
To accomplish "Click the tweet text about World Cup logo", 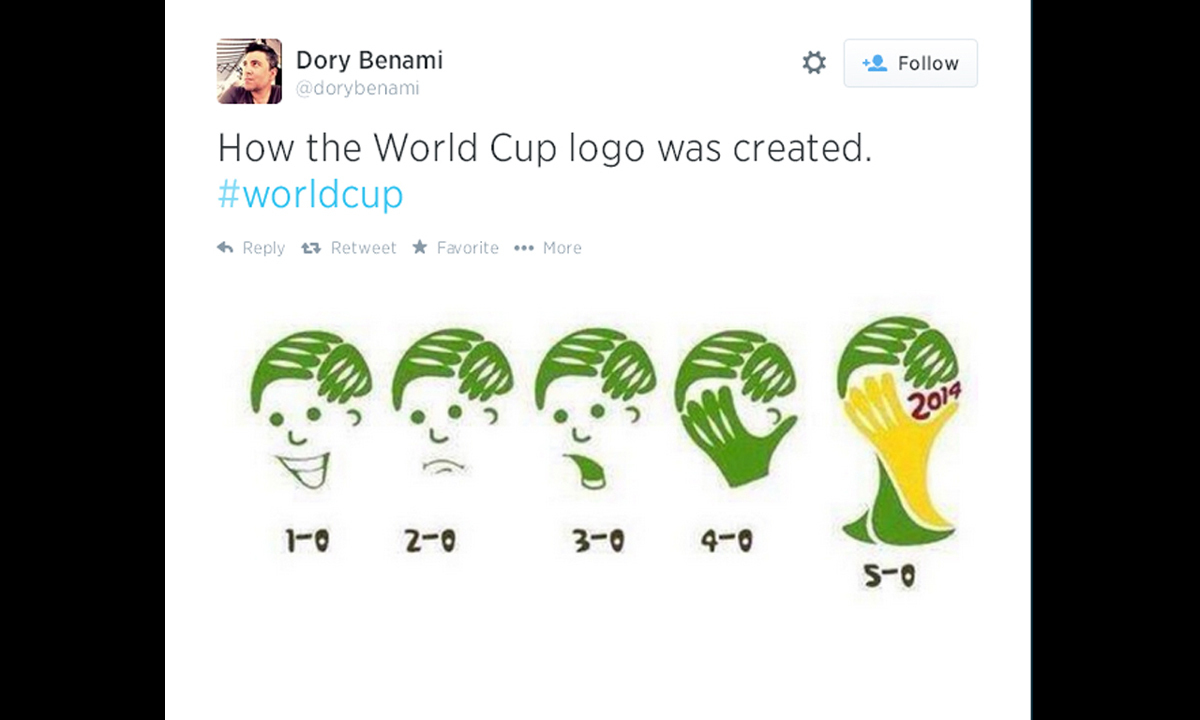I will point(545,148).
